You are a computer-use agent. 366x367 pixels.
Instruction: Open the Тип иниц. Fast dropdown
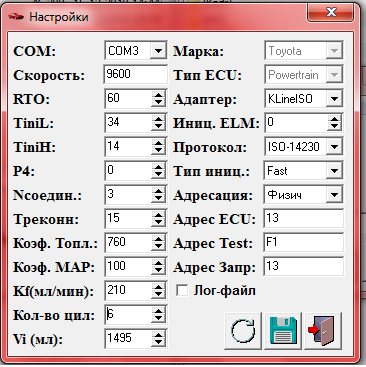click(x=334, y=171)
